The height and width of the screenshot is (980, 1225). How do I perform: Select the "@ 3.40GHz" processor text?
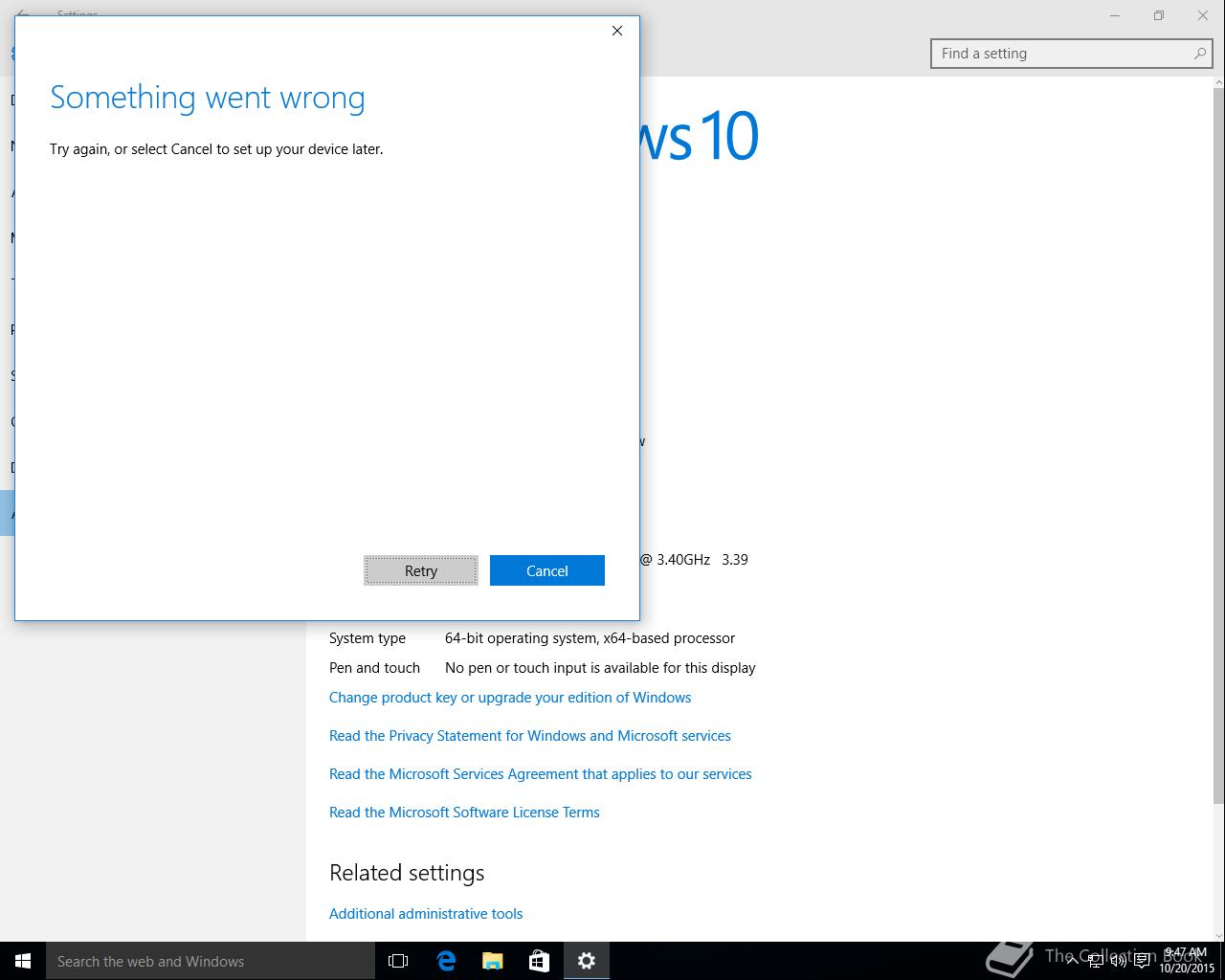676,560
